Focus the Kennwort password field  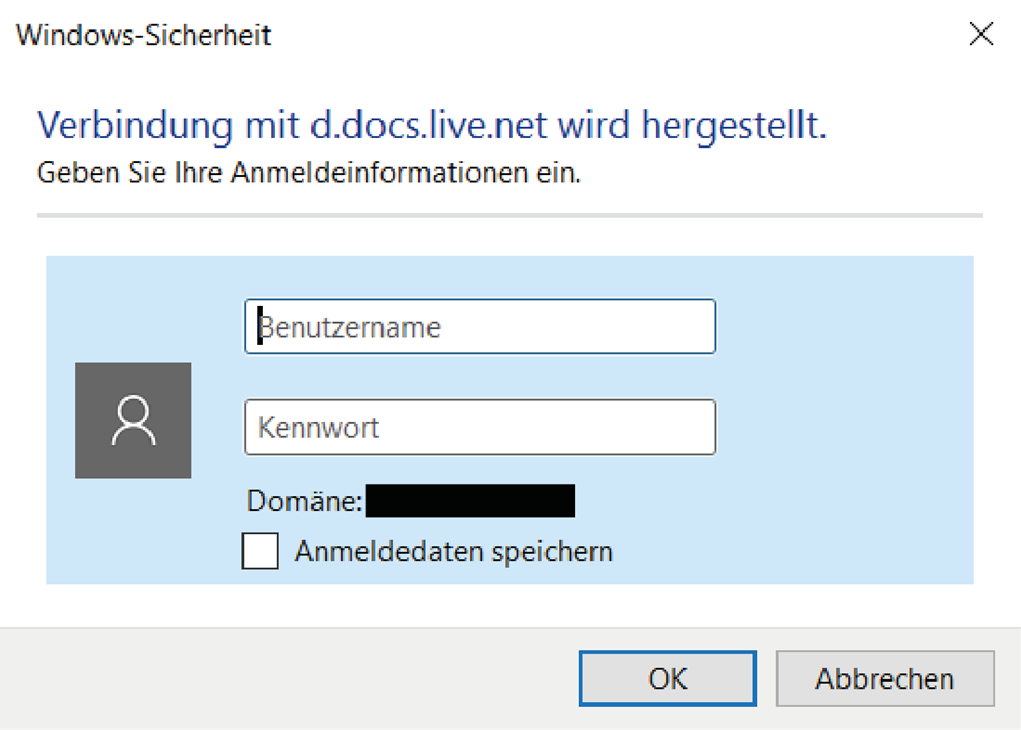coord(480,428)
